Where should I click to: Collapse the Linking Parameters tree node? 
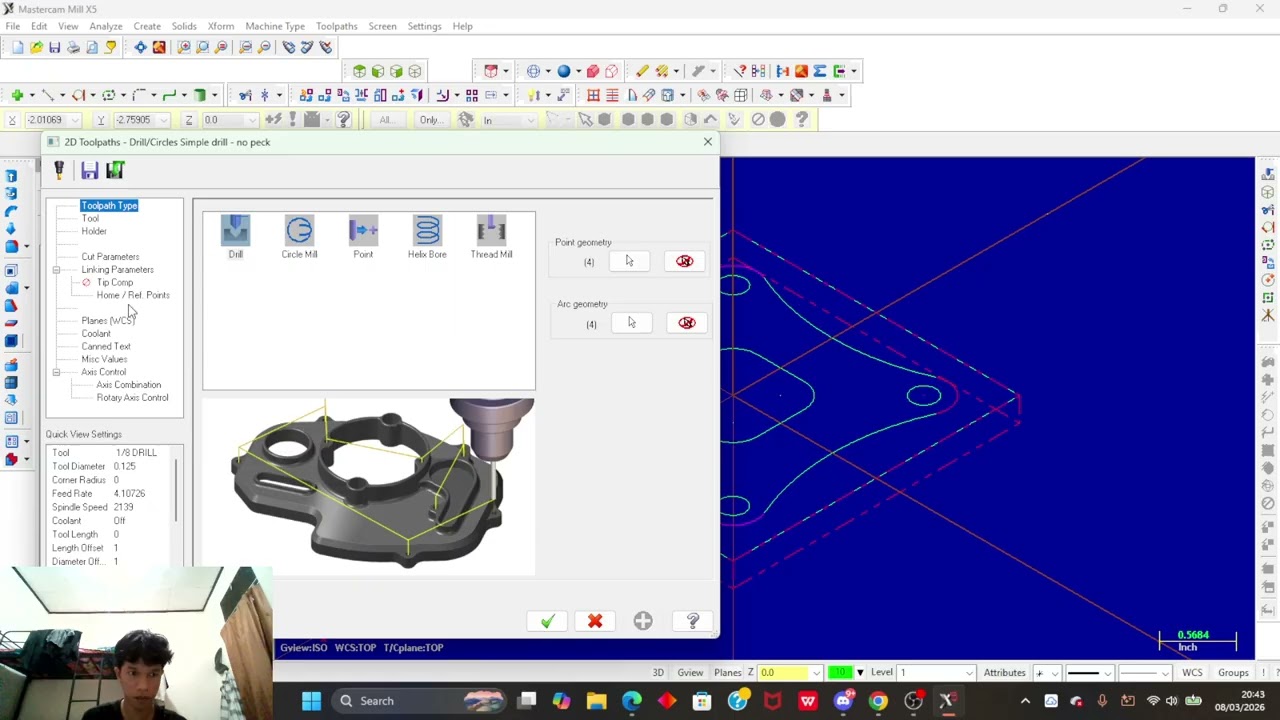[x=57, y=270]
